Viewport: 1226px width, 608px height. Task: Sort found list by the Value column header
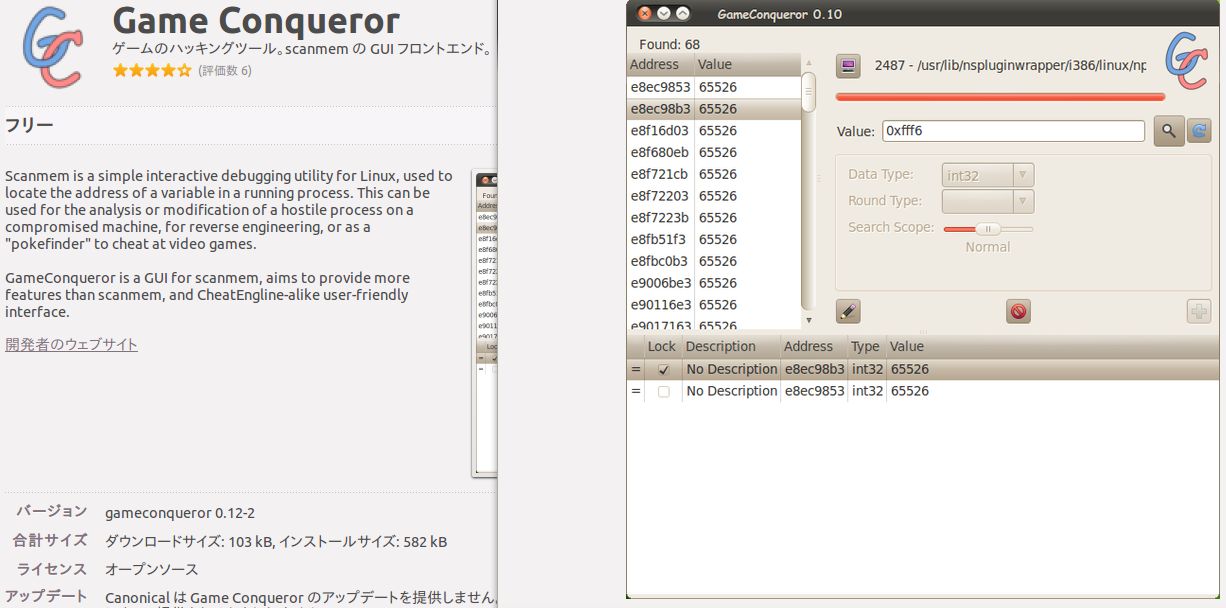tap(747, 65)
